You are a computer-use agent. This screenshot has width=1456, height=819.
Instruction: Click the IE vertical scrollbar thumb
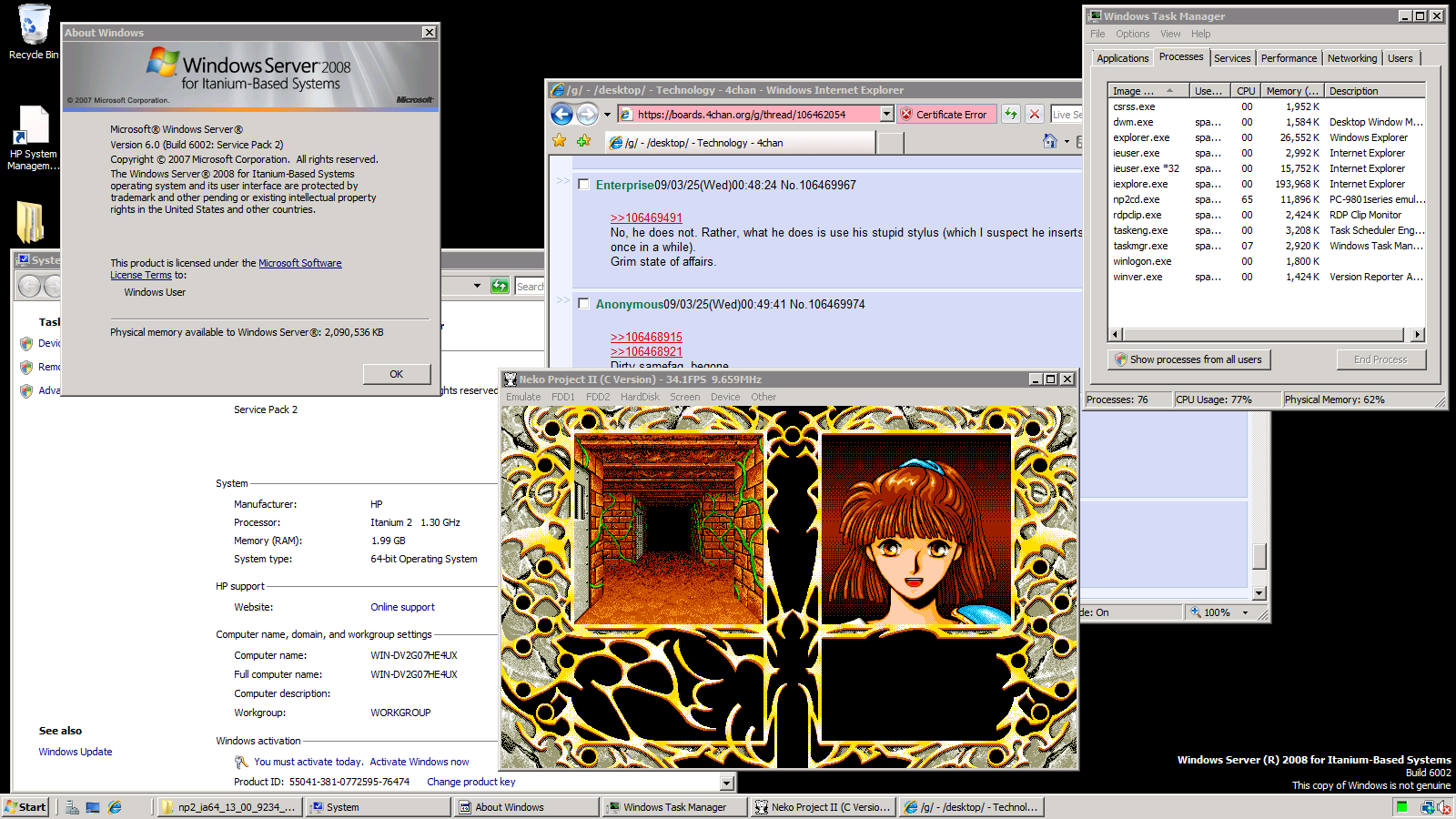[x=1259, y=556]
